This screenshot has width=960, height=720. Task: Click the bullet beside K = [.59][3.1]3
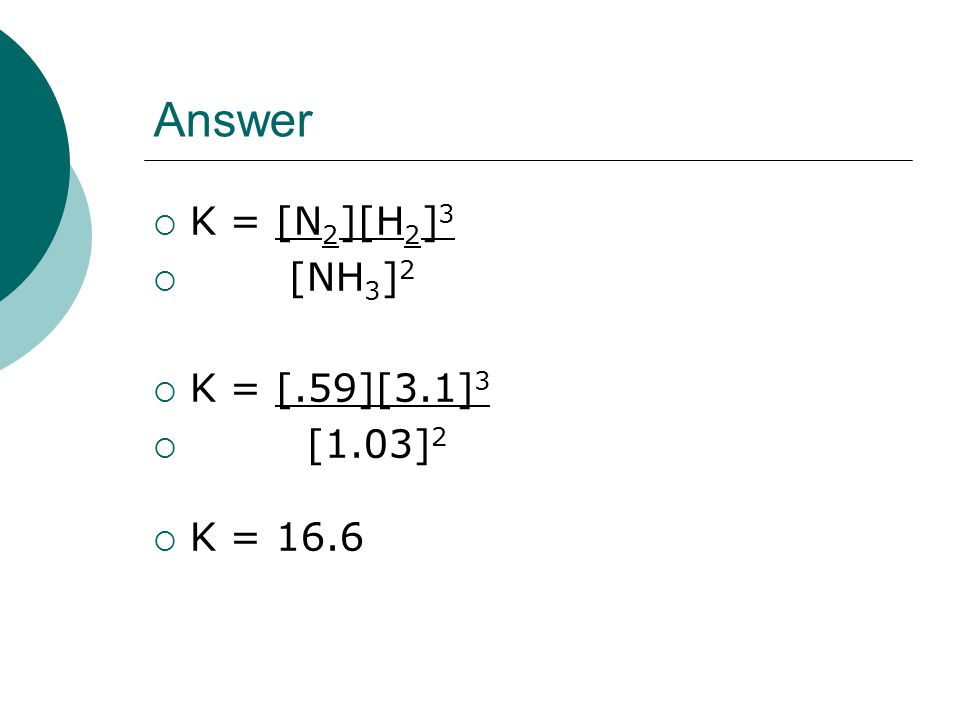[x=165, y=392]
